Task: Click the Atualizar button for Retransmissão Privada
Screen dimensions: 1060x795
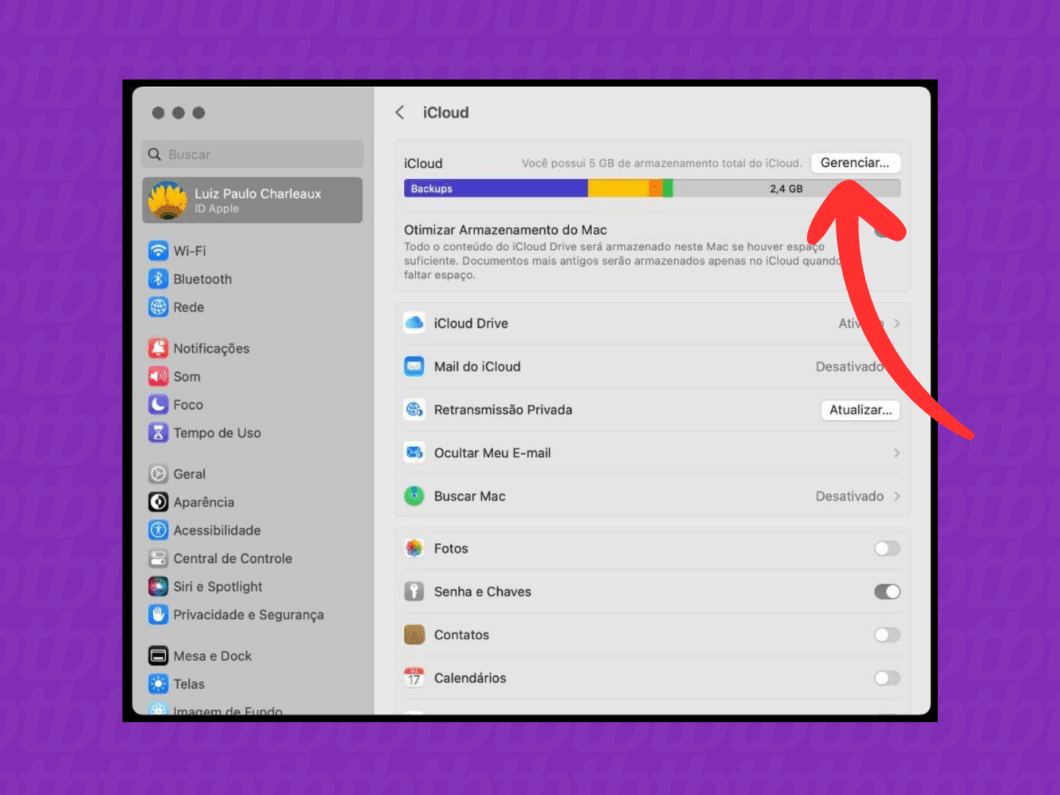Action: click(859, 409)
